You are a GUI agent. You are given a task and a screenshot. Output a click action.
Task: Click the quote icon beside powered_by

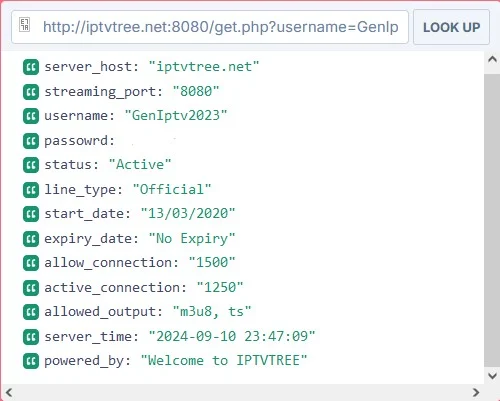click(x=31, y=361)
